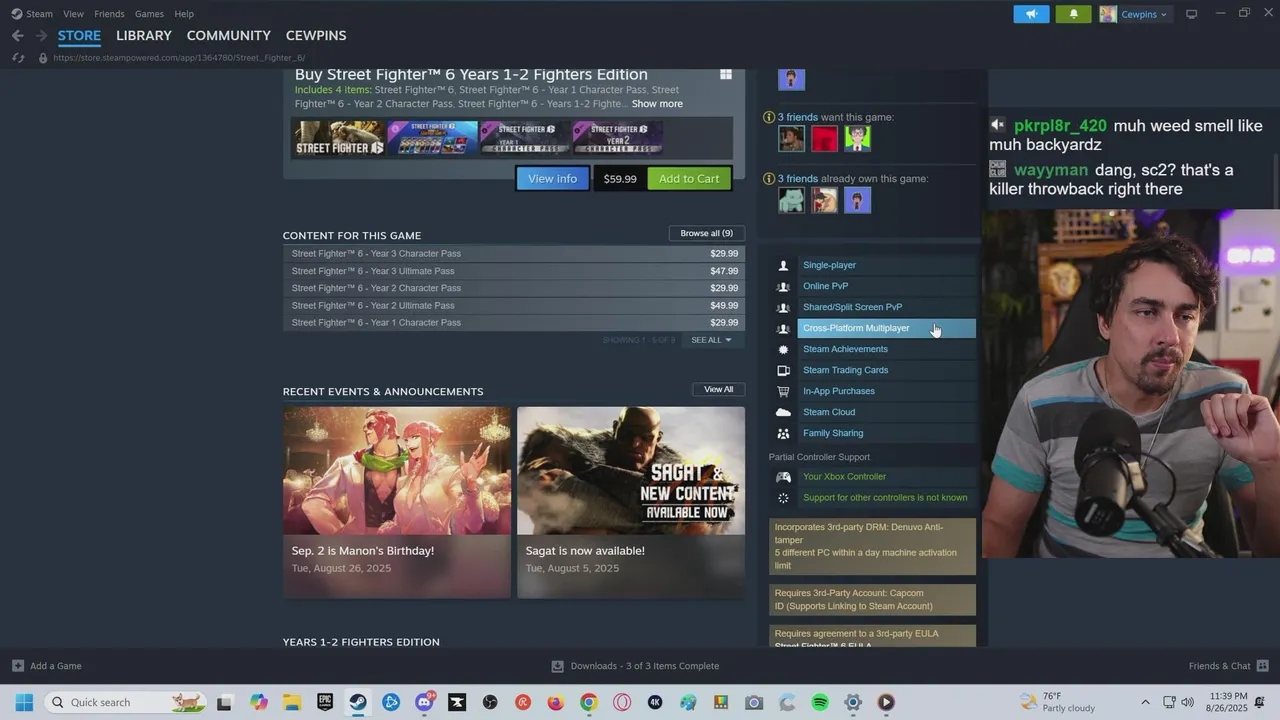
Task: Open Year 3 Ultimate Pass DLC row
Action: [514, 271]
